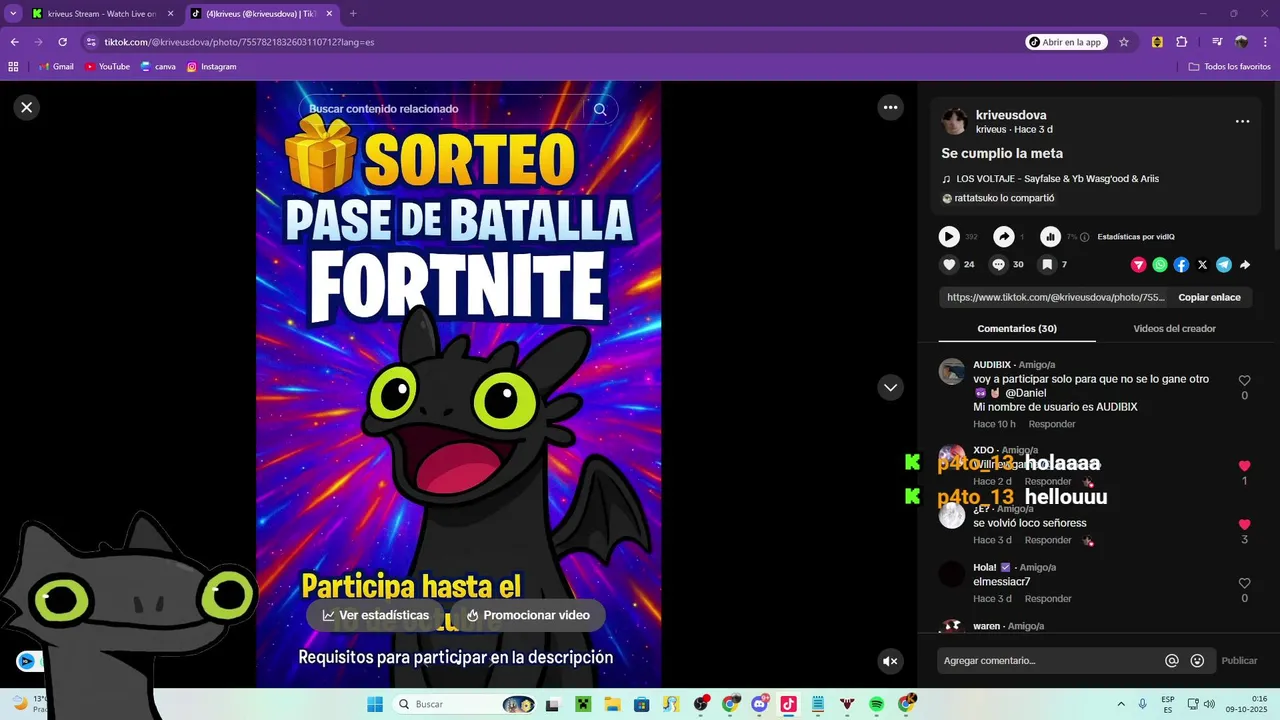This screenshot has height=720, width=1280.
Task: Unmute the post audio using the speaker icon
Action: point(890,661)
